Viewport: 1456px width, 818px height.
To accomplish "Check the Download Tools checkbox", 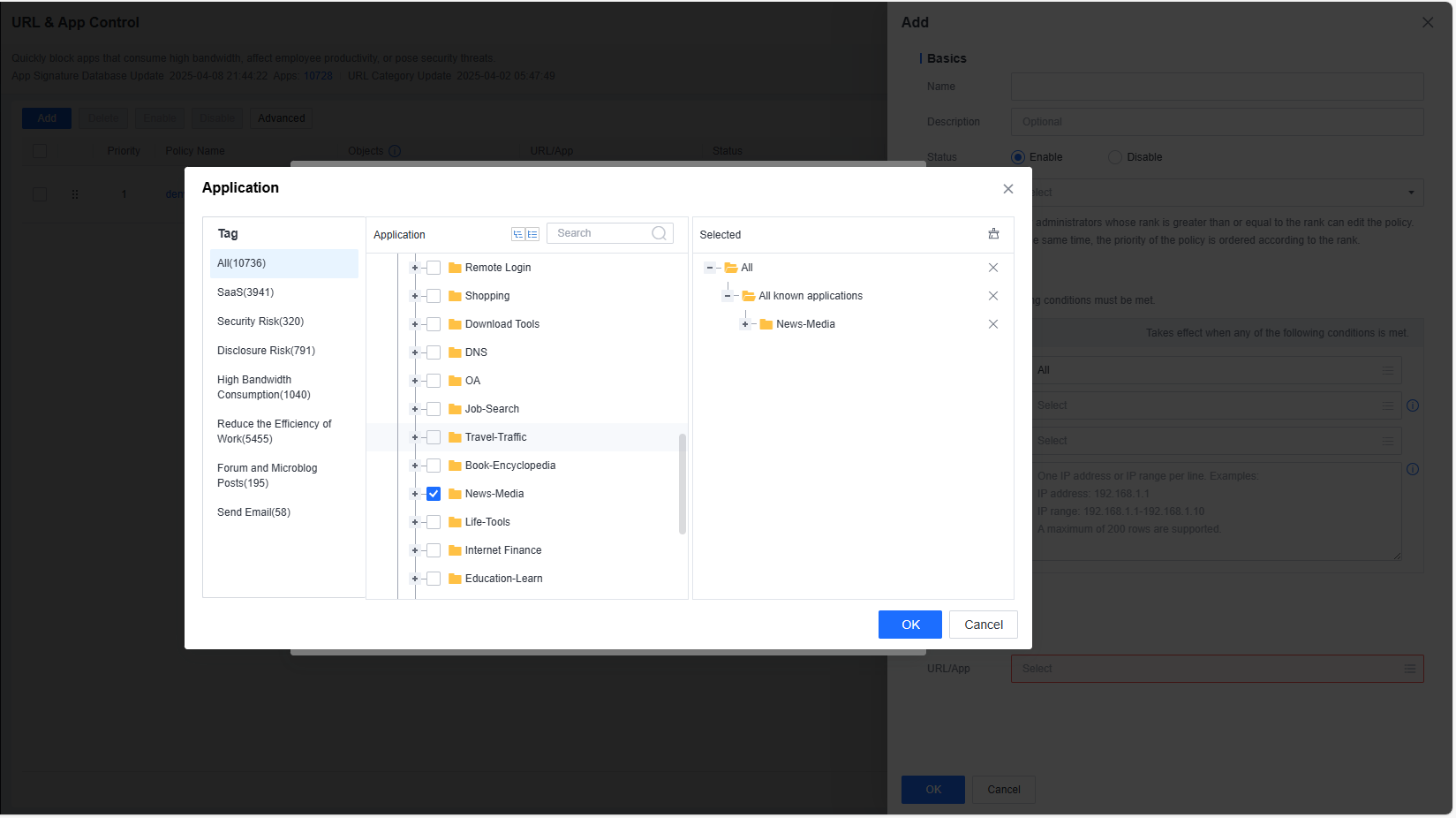I will coord(434,324).
